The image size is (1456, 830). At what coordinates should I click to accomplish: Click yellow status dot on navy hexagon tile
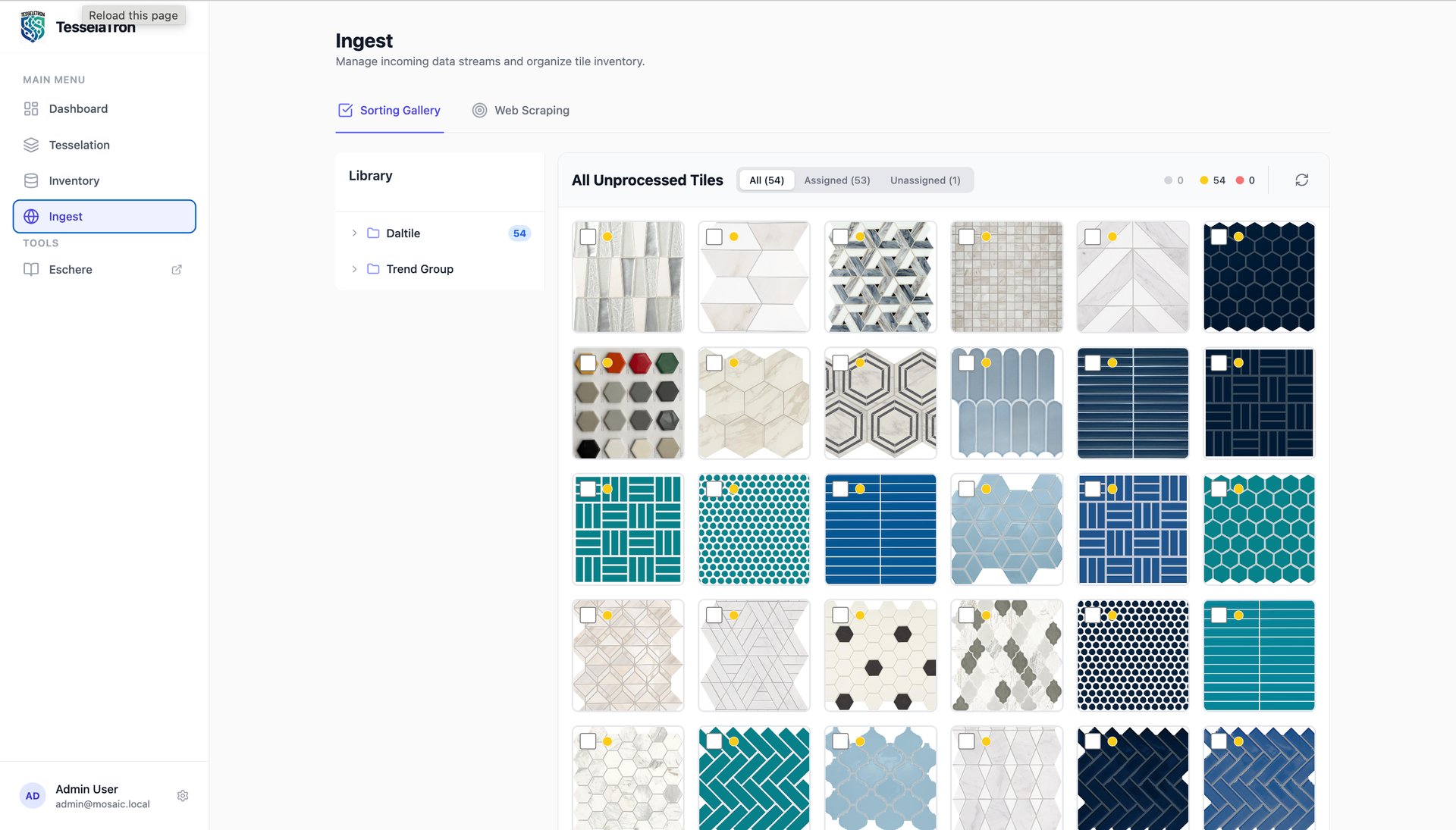pos(1238,237)
